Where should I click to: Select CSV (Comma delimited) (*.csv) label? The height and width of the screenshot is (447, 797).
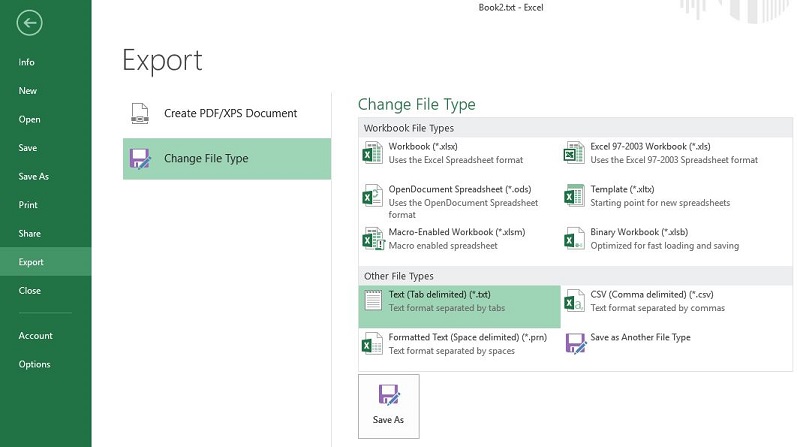point(652,294)
